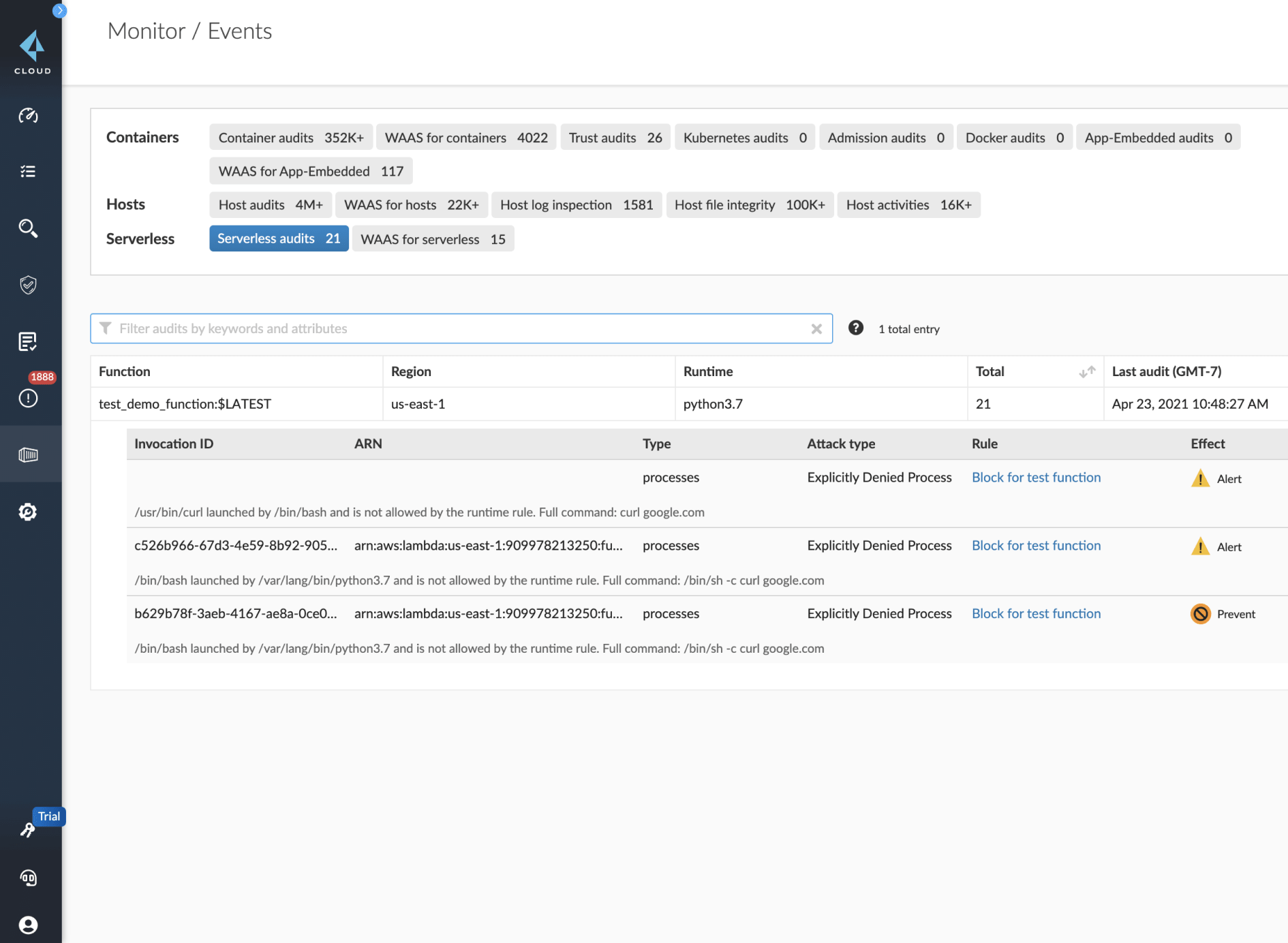1288x943 pixels.
Task: Open the help question mark icon
Action: point(856,328)
